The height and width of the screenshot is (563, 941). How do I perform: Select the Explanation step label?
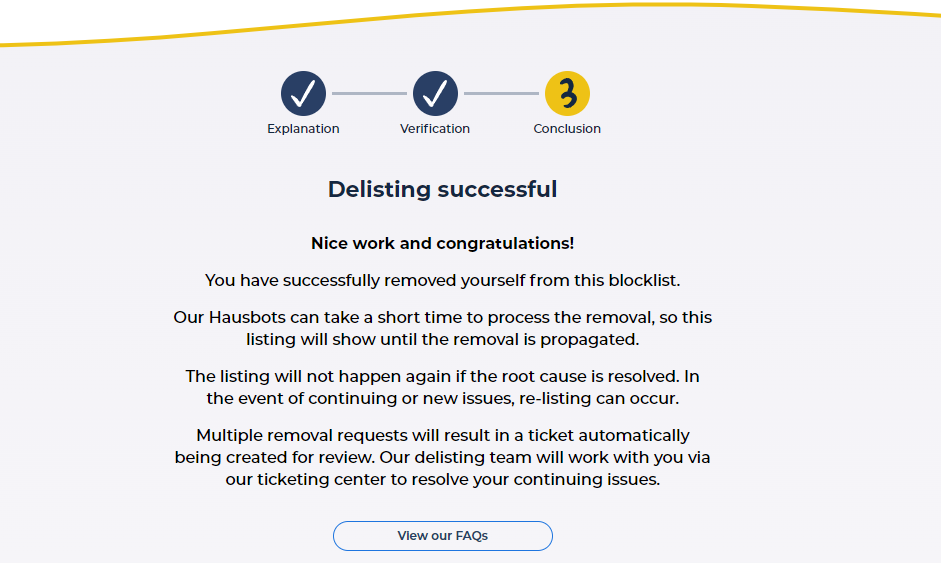[303, 129]
